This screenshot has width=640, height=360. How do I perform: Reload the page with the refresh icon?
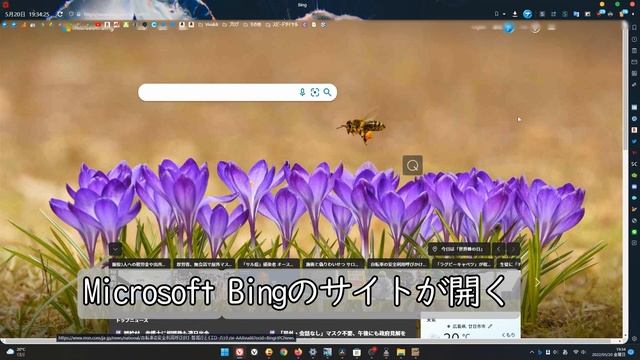pyautogui.click(x=60, y=14)
